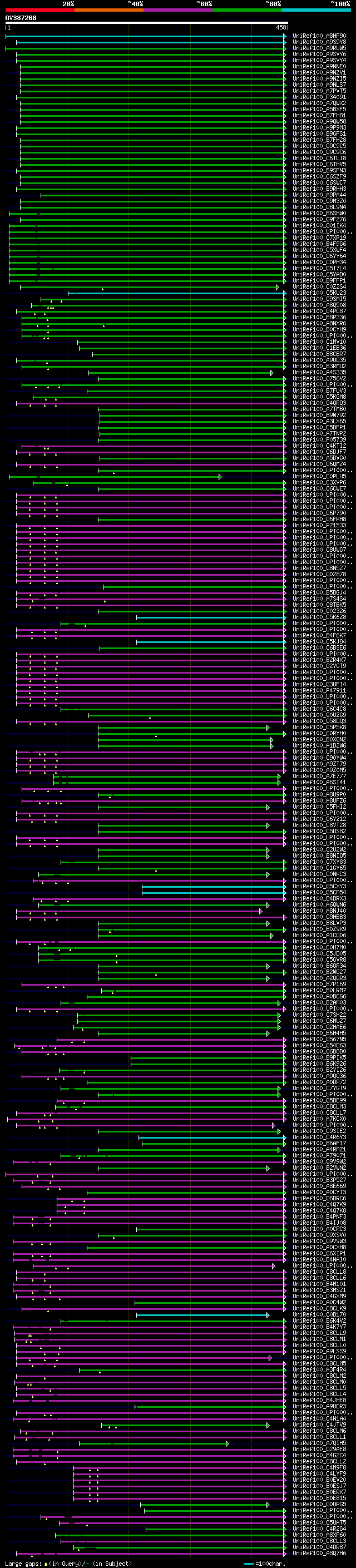356x1568 pixels.
Task: Click the purple ~60% identity legend segment
Action: click(x=177, y=10)
